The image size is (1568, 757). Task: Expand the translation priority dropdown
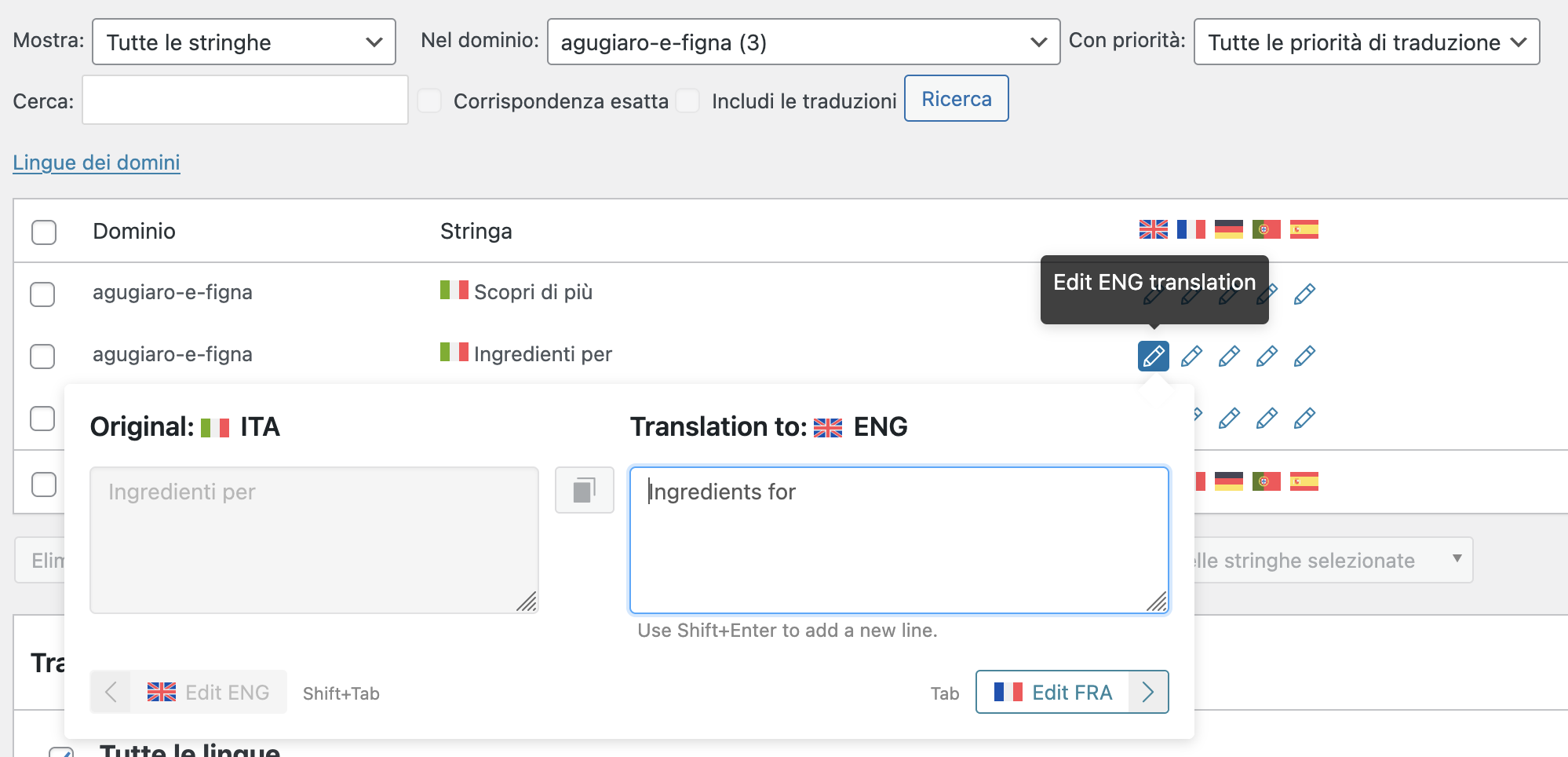[1366, 42]
